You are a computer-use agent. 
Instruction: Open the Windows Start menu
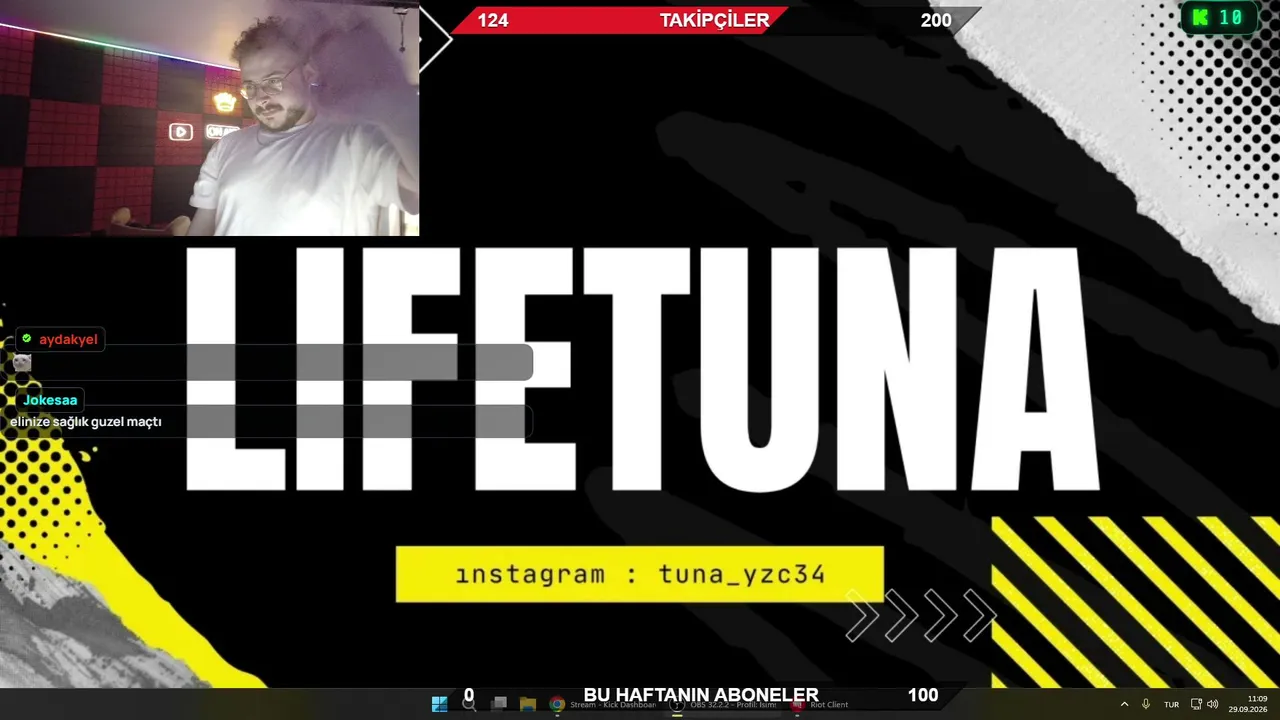(x=439, y=704)
